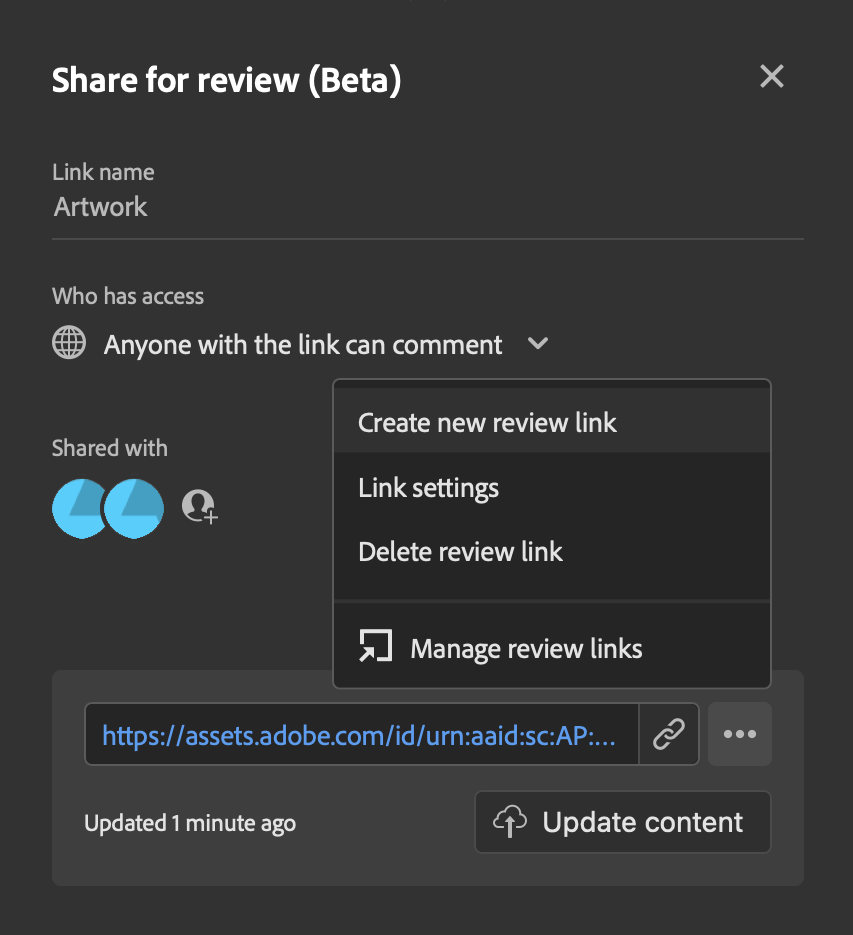Click the add collaborator icon
The height and width of the screenshot is (935, 853).
pyautogui.click(x=199, y=507)
